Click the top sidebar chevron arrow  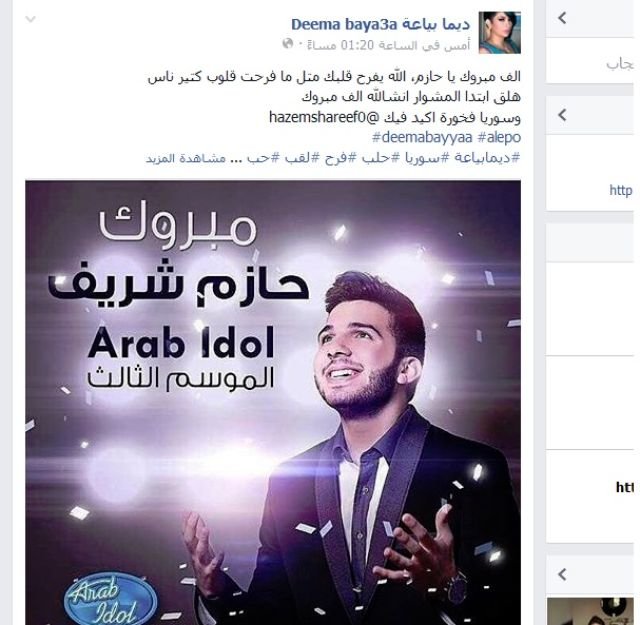pyautogui.click(x=562, y=18)
